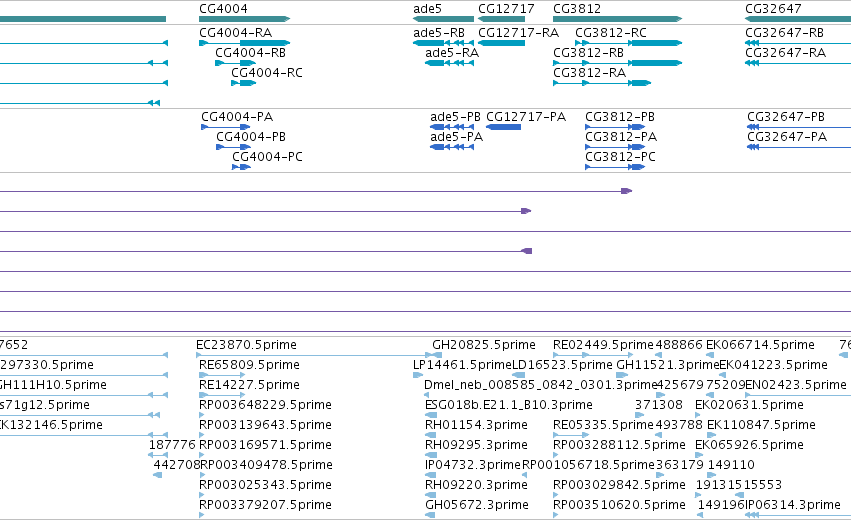This screenshot has width=851, height=520.
Task: Select protein CG3812-PB
Action: pos(620,117)
